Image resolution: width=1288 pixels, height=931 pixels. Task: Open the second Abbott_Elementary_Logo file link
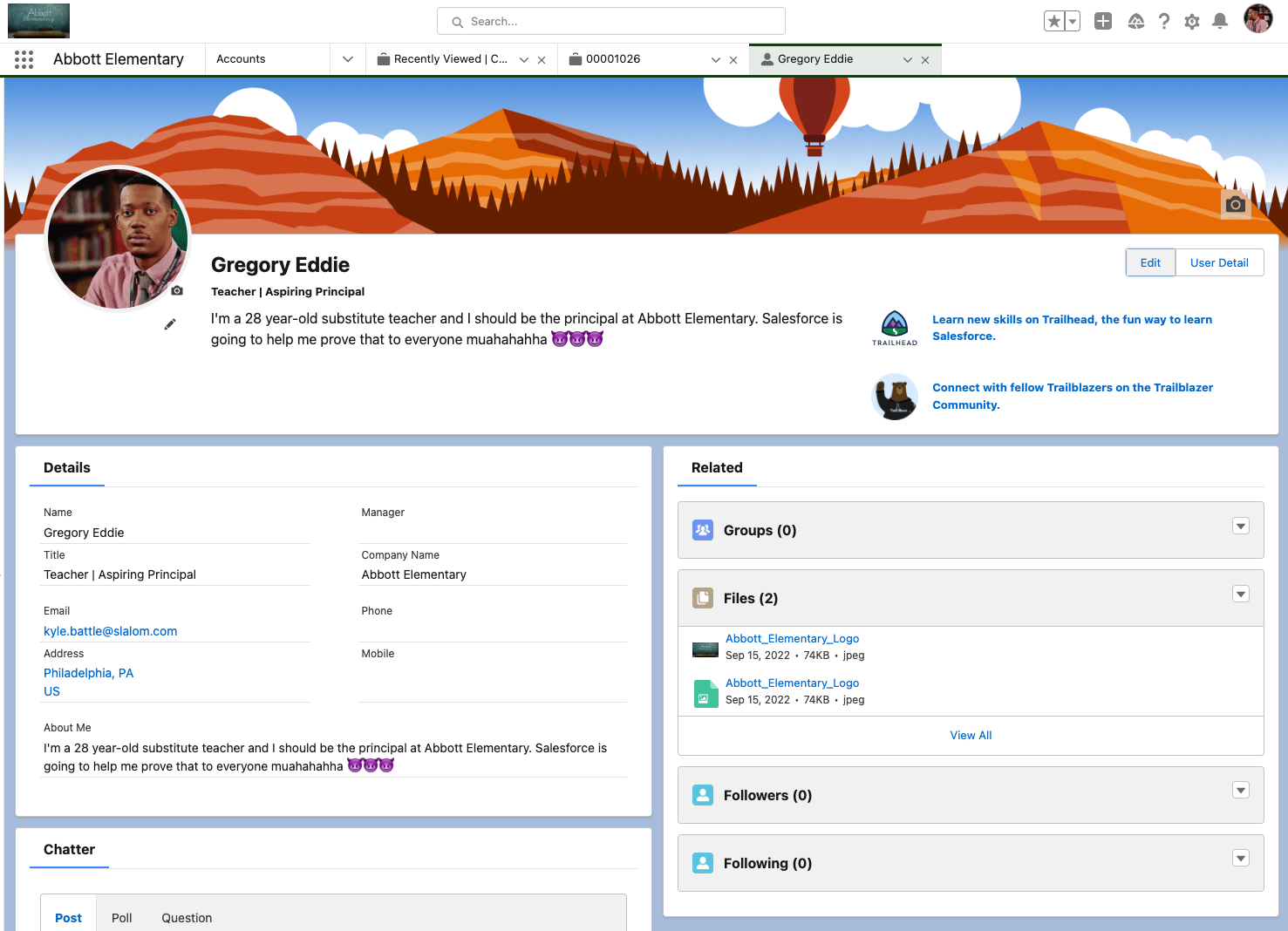[793, 683]
